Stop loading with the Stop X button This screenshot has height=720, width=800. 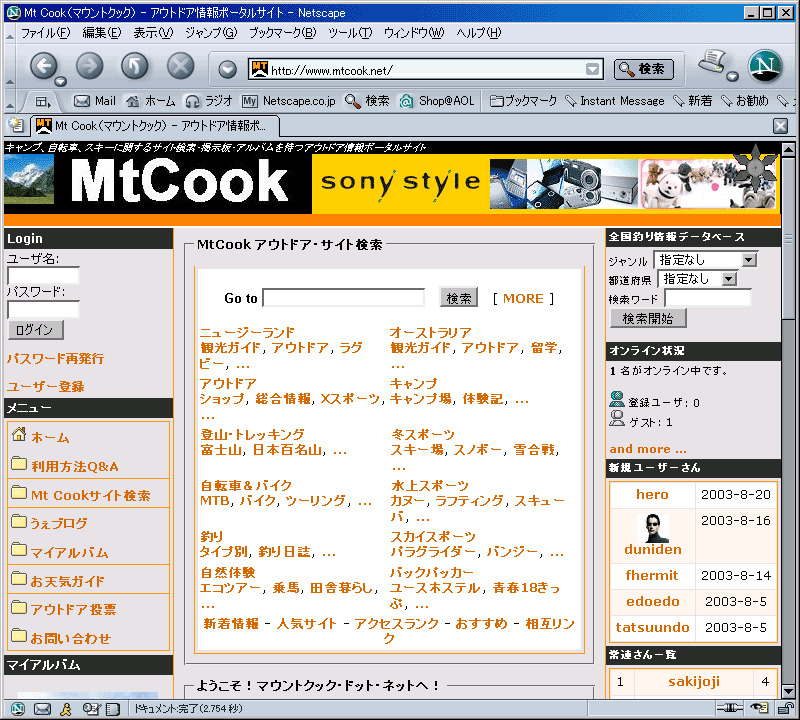181,66
